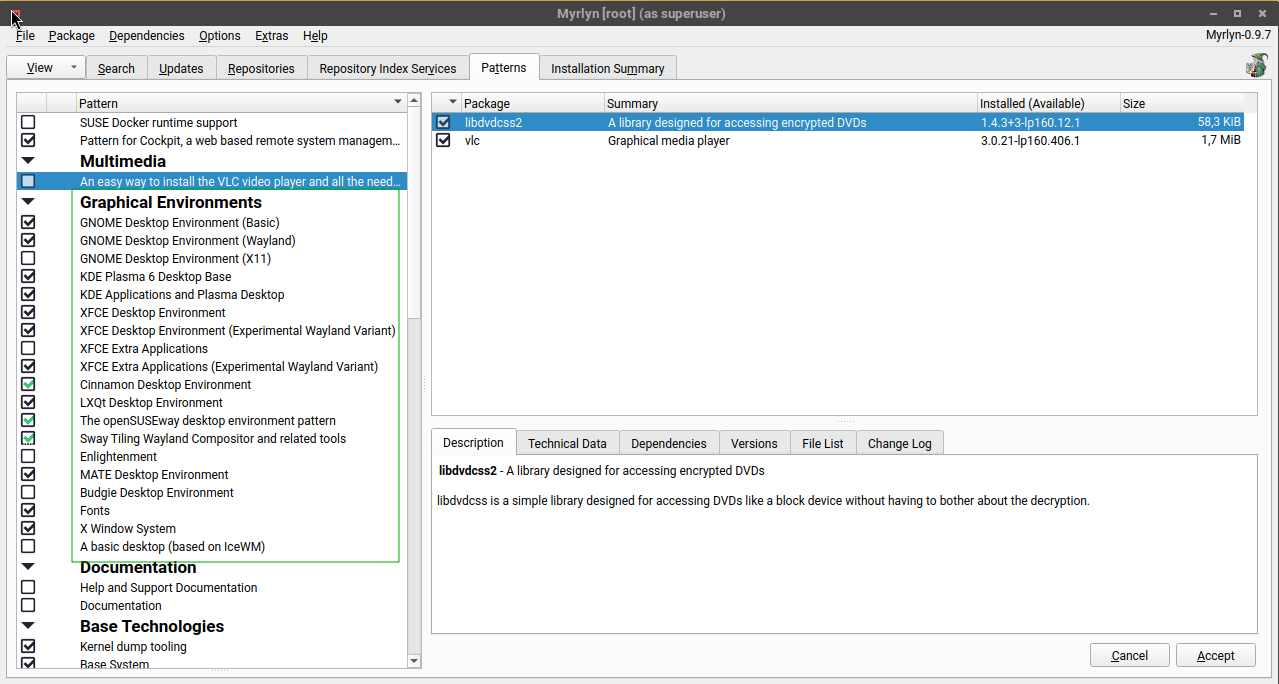The width and height of the screenshot is (1279, 684).
Task: Collapse the Multimedia category
Action: pyautogui.click(x=28, y=161)
